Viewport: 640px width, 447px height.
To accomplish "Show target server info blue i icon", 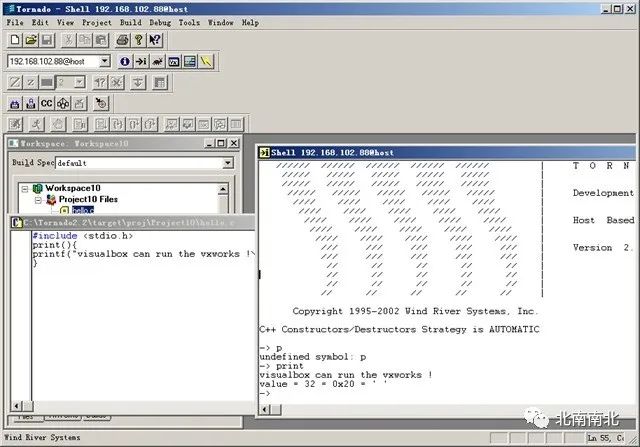I will (x=125, y=62).
